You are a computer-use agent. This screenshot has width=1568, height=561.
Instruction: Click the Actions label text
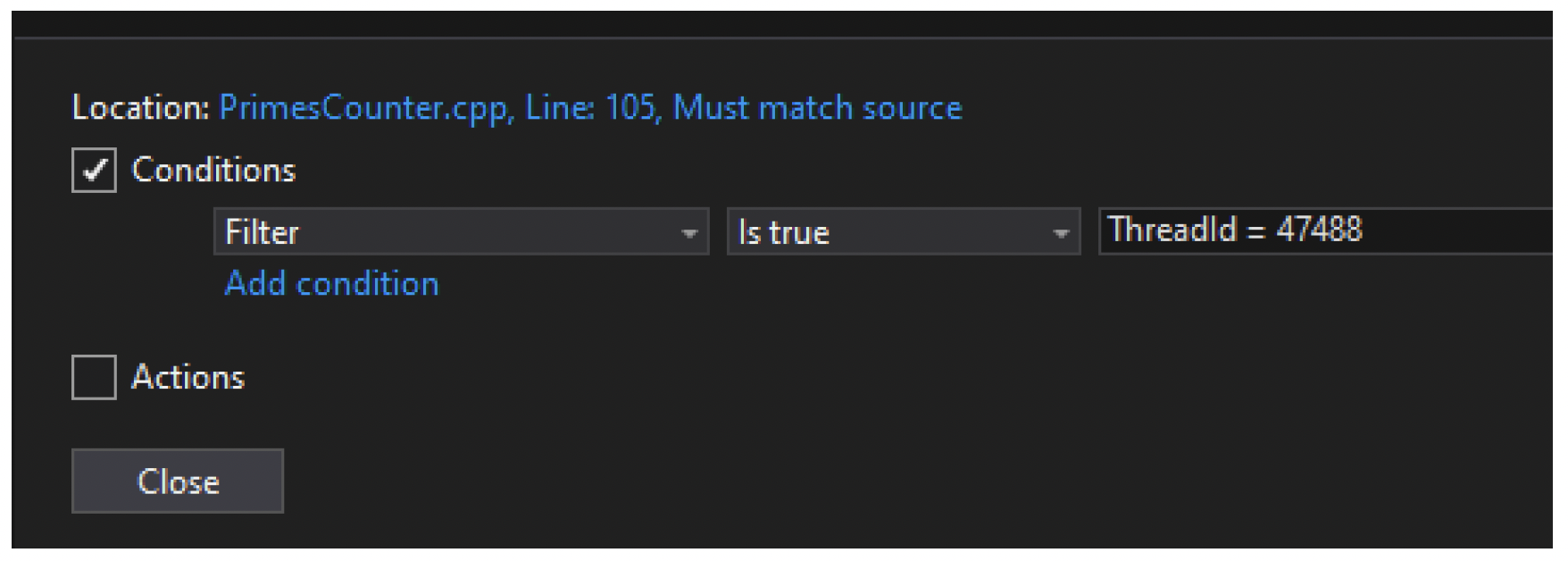click(x=188, y=377)
